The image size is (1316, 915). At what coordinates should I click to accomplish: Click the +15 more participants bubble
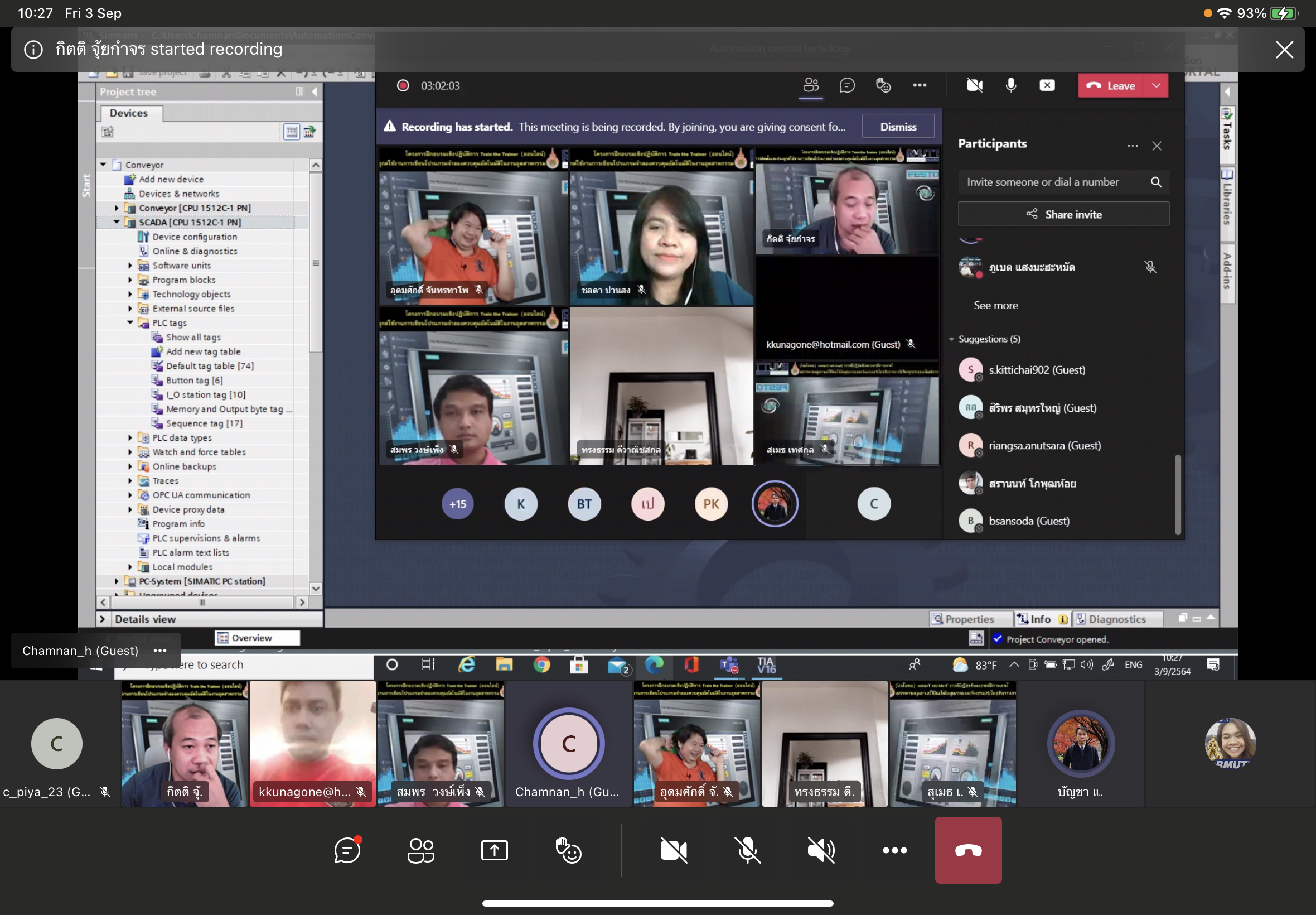click(x=458, y=503)
